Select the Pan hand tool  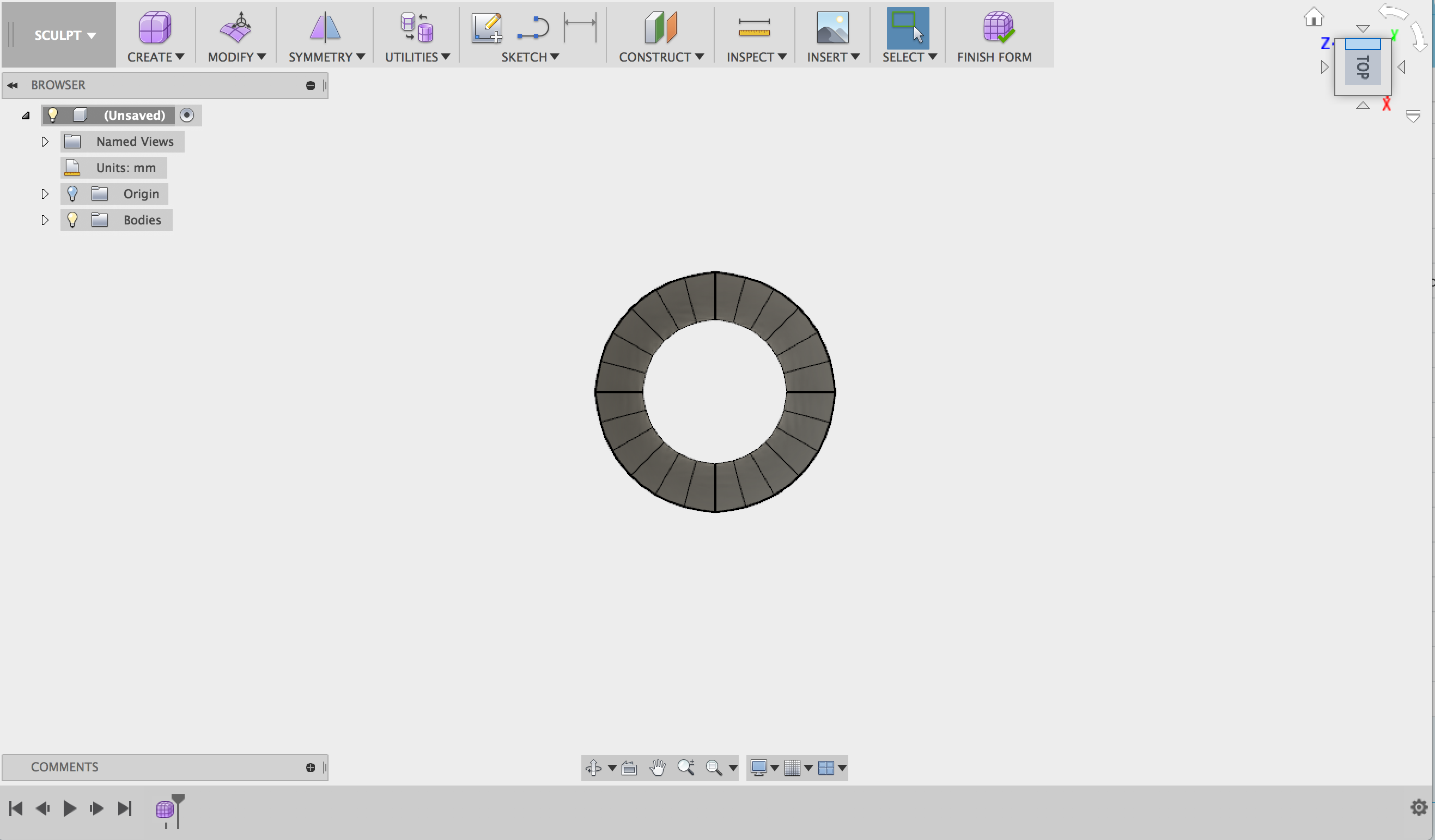pos(658,768)
